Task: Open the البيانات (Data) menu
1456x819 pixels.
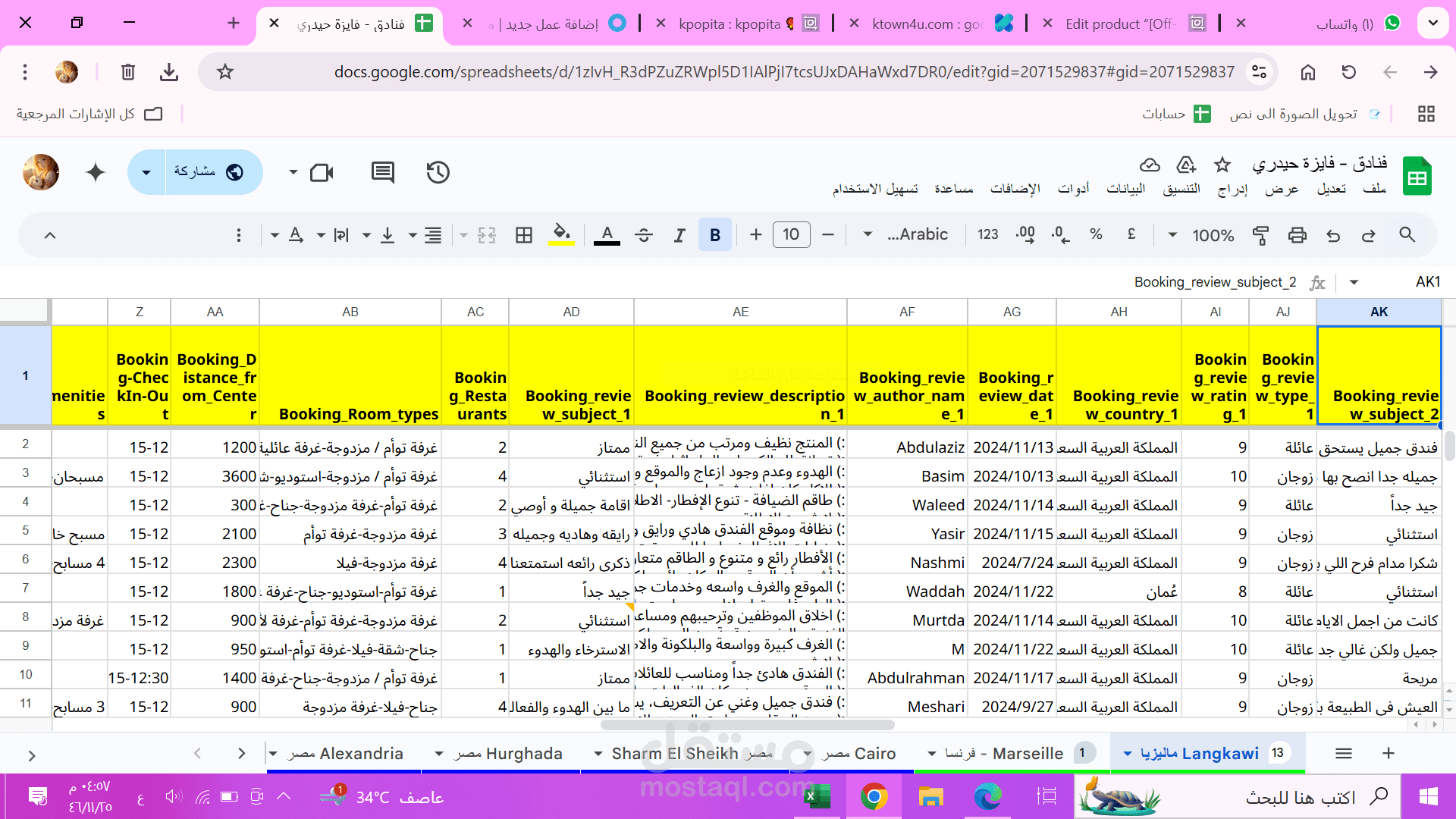Action: pos(1126,189)
